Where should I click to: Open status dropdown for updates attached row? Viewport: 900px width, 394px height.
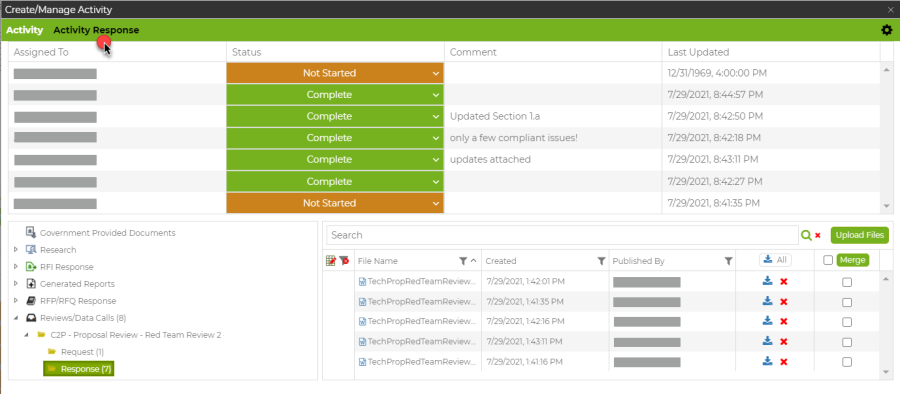click(335, 160)
